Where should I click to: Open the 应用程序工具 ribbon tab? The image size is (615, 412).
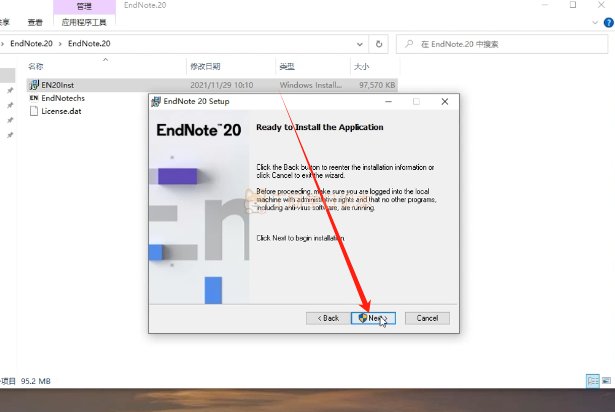84,22
